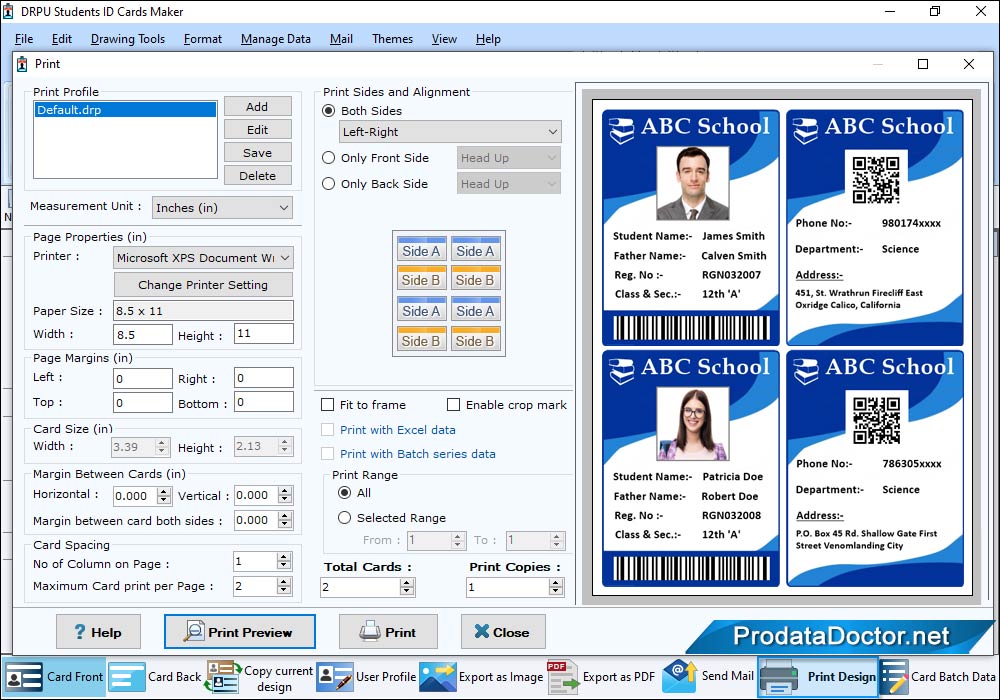Viewport: 1000px width, 700px height.
Task: Select Default.drp print profile
Action: point(125,110)
